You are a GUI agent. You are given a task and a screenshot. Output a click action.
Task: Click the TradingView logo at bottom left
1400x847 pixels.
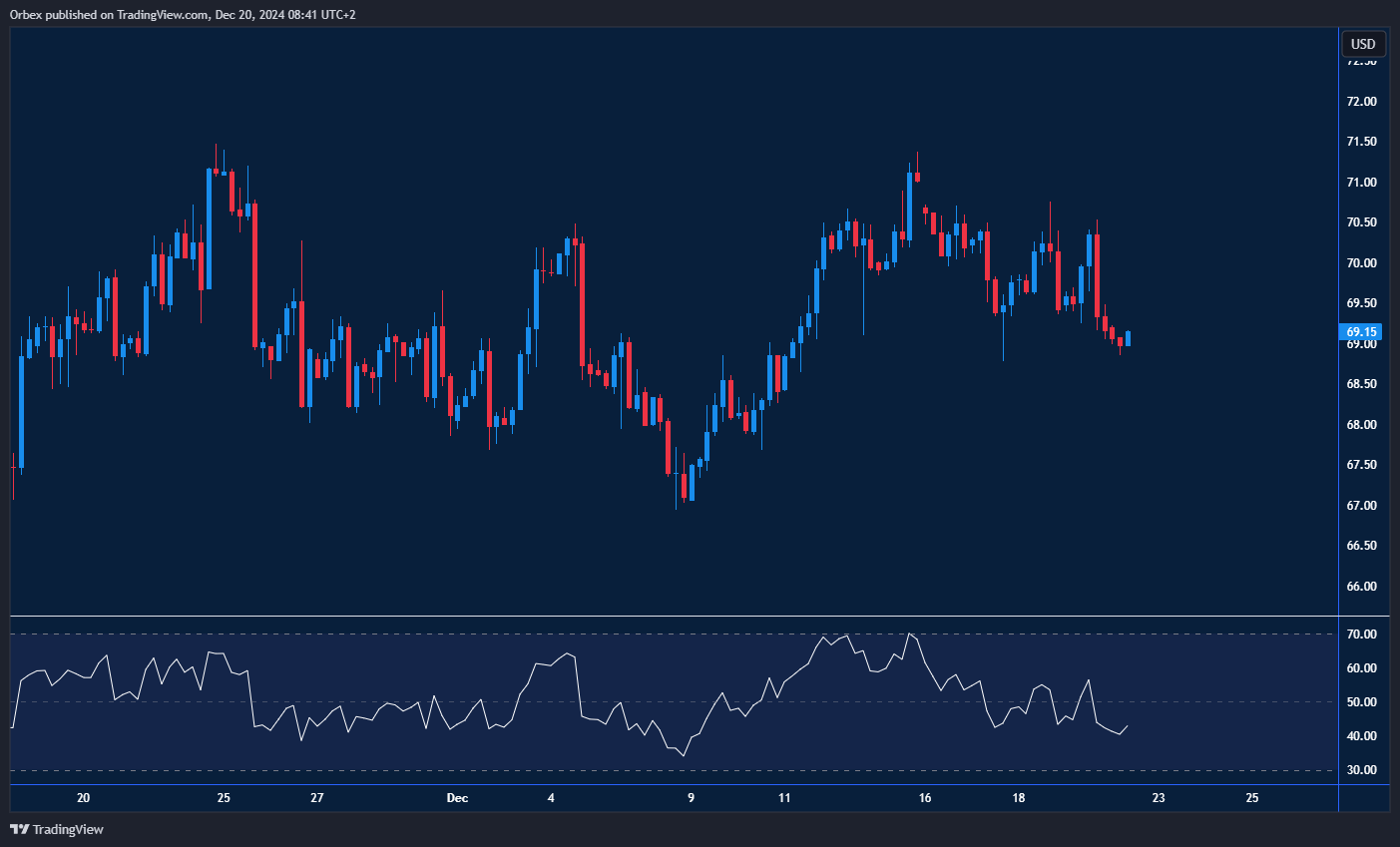(57, 829)
